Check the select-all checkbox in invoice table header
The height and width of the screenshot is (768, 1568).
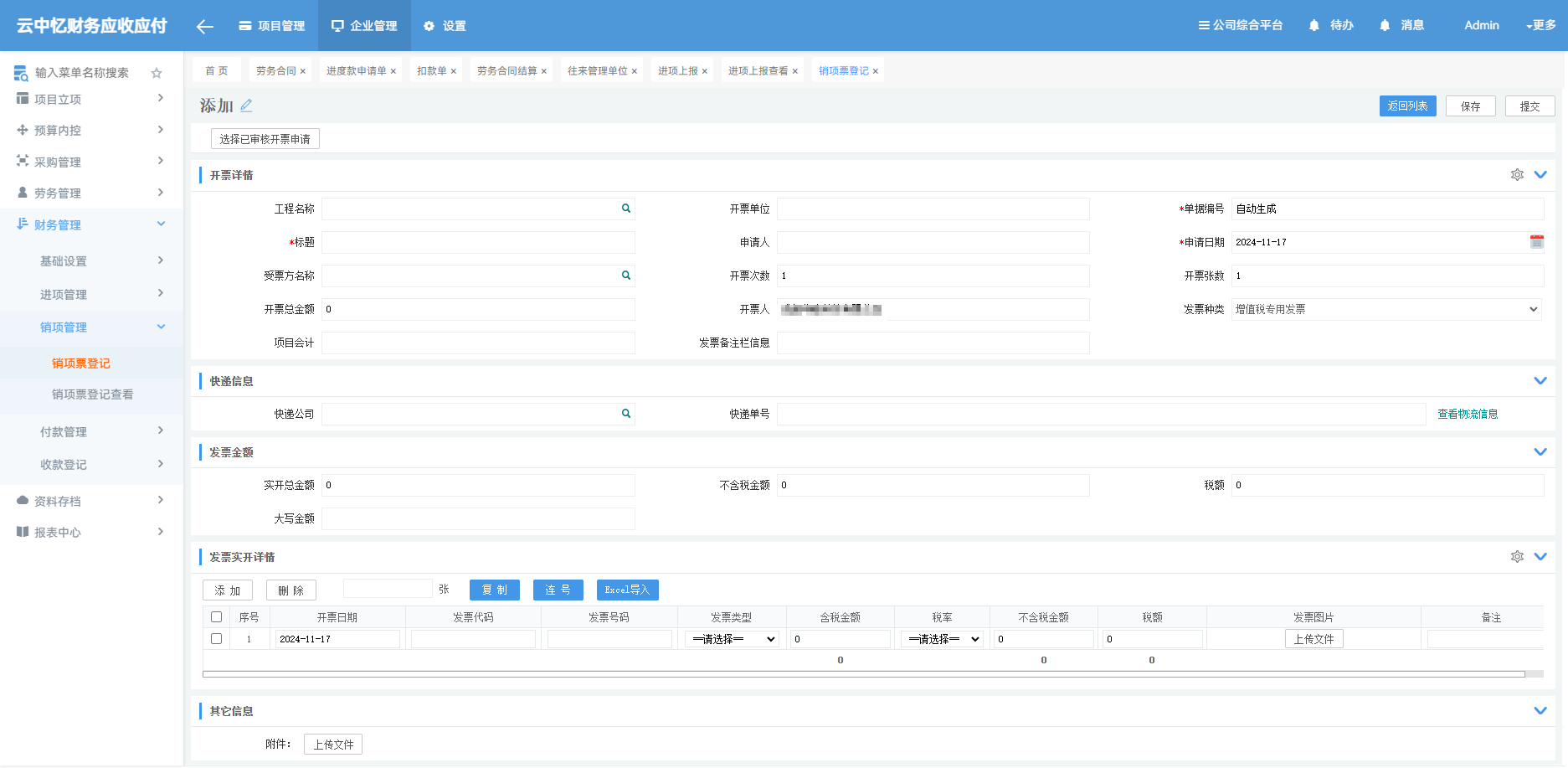216,617
